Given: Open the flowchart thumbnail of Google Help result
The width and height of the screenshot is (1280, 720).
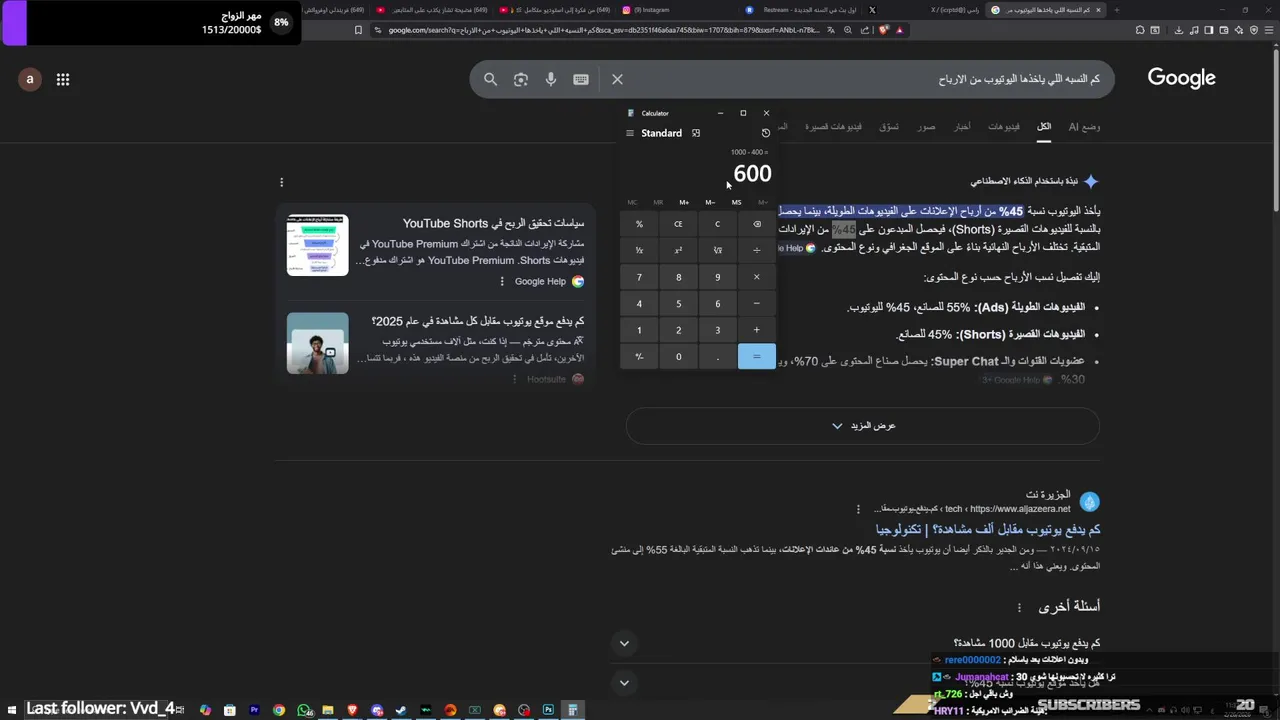Looking at the screenshot, I should pos(318,245).
